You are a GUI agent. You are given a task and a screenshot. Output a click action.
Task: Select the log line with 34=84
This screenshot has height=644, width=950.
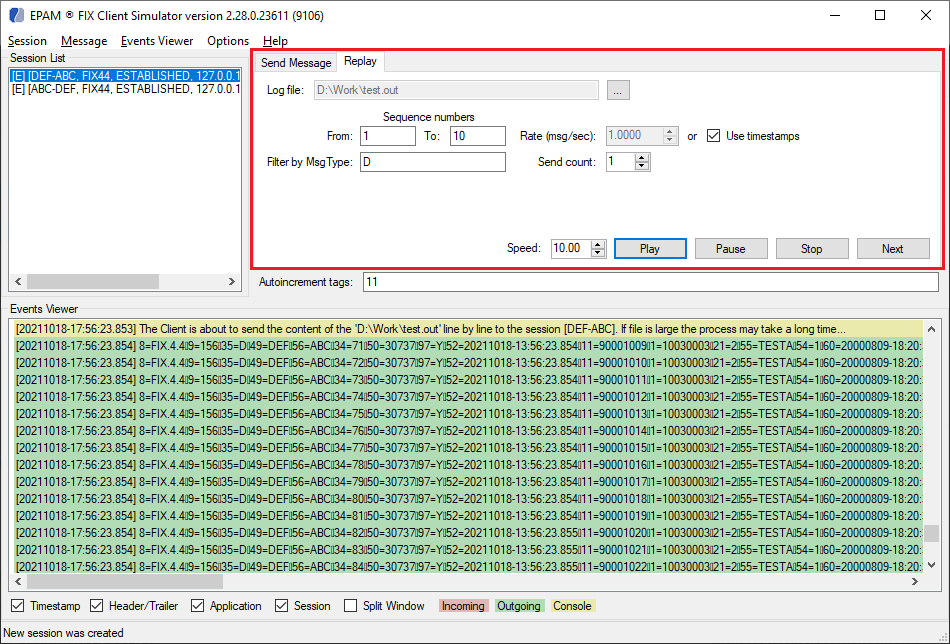(x=468, y=566)
